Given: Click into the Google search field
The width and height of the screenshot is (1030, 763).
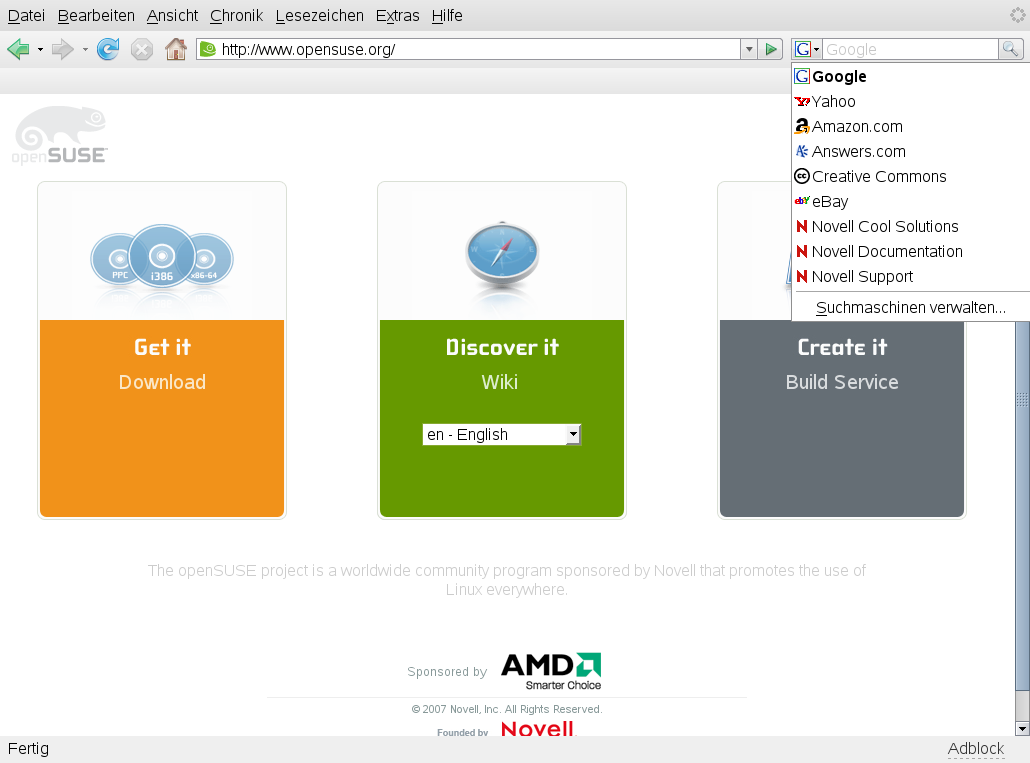Looking at the screenshot, I should coord(910,49).
